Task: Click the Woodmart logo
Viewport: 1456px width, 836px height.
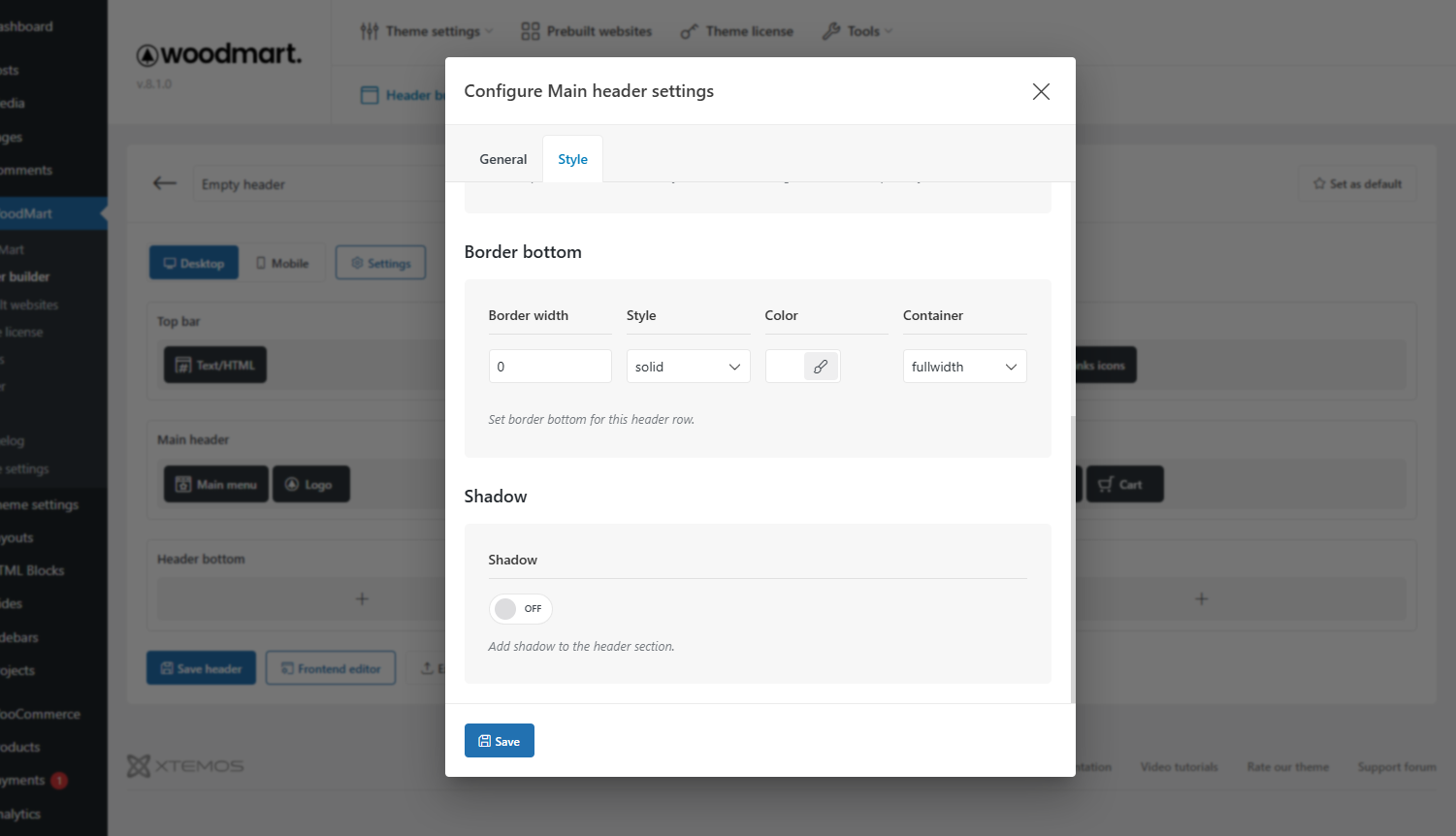Action: [218, 54]
